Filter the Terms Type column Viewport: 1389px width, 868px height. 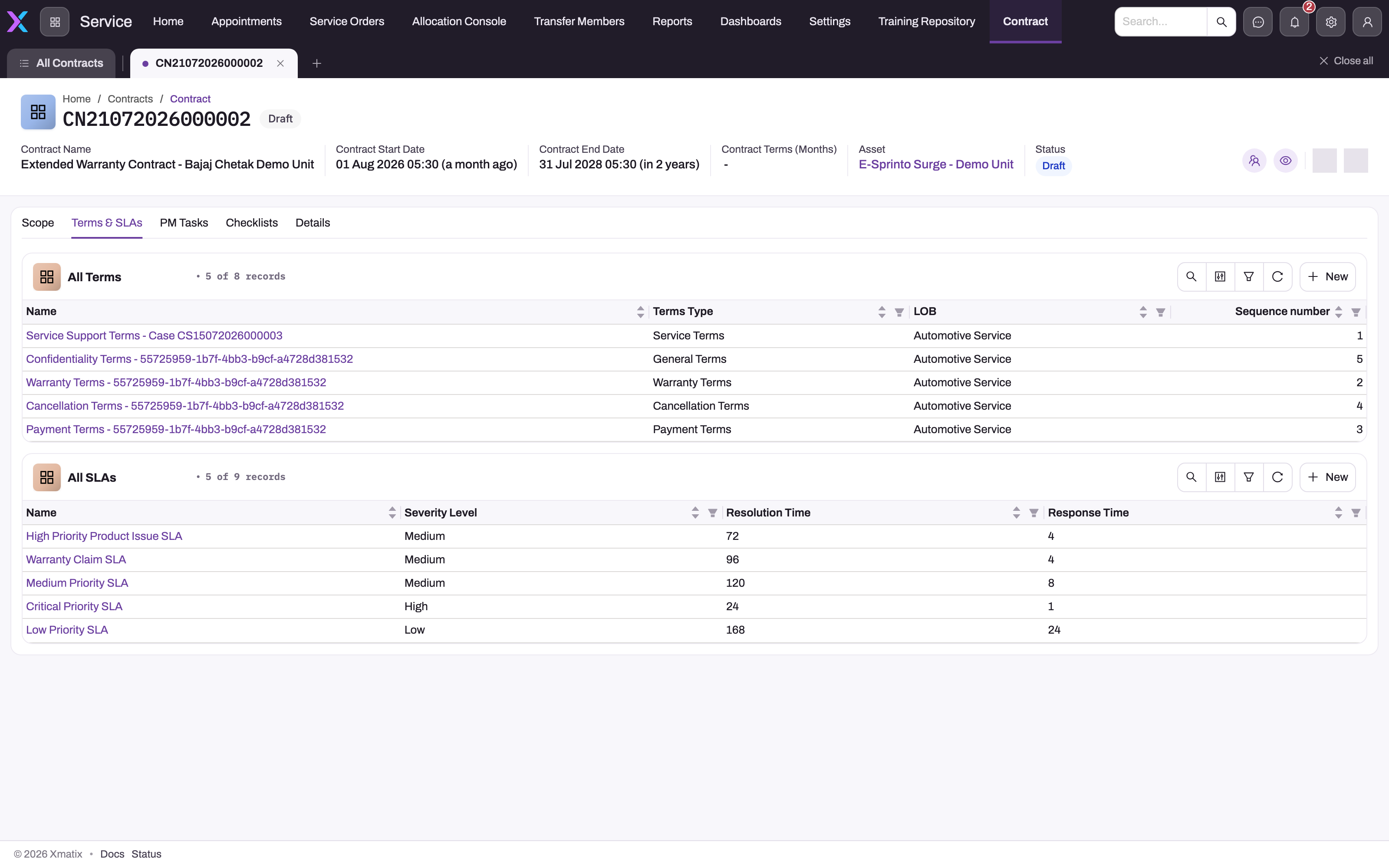click(x=899, y=312)
